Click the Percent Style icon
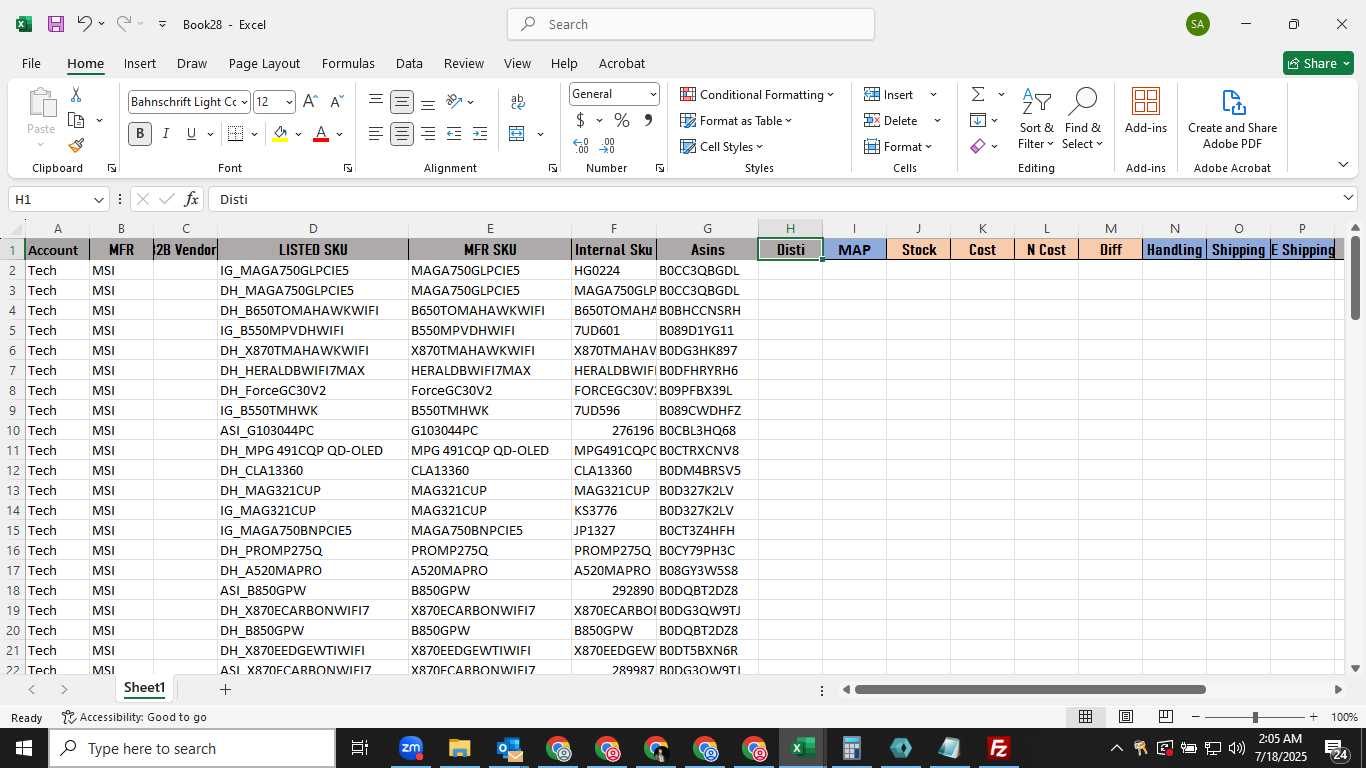1366x768 pixels. click(622, 121)
